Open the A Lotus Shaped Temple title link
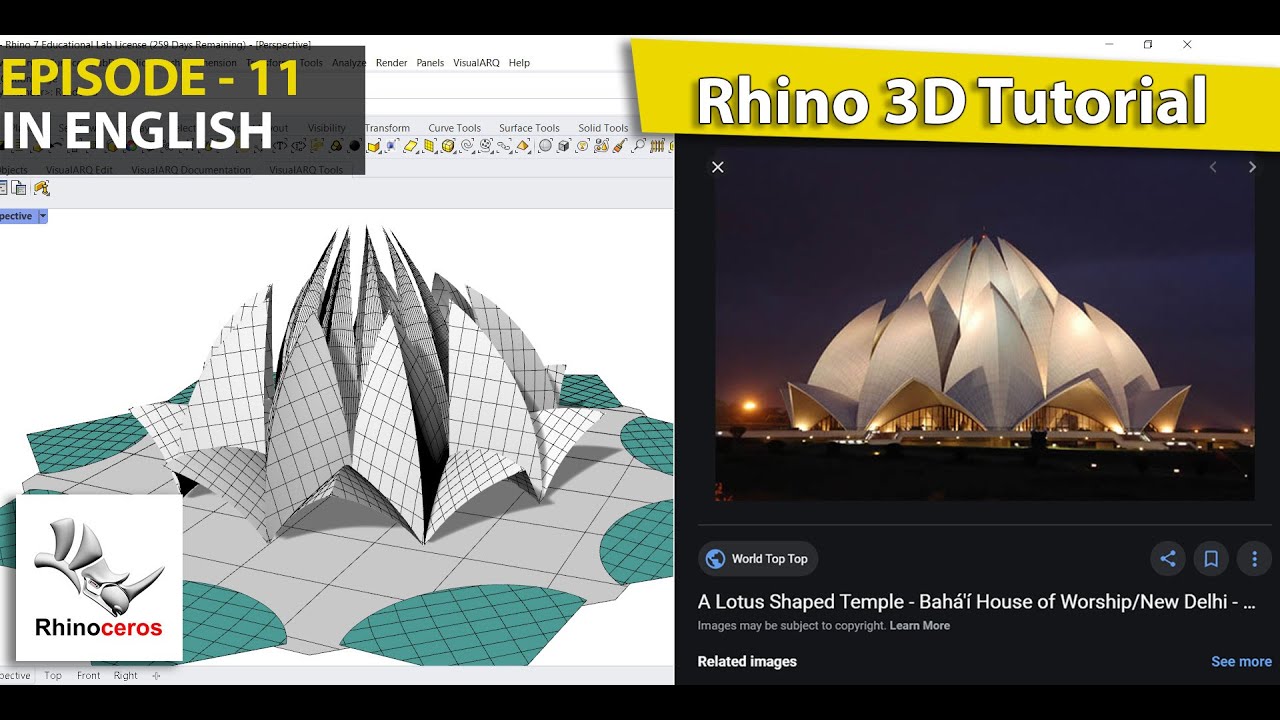1280x720 pixels. [x=976, y=602]
